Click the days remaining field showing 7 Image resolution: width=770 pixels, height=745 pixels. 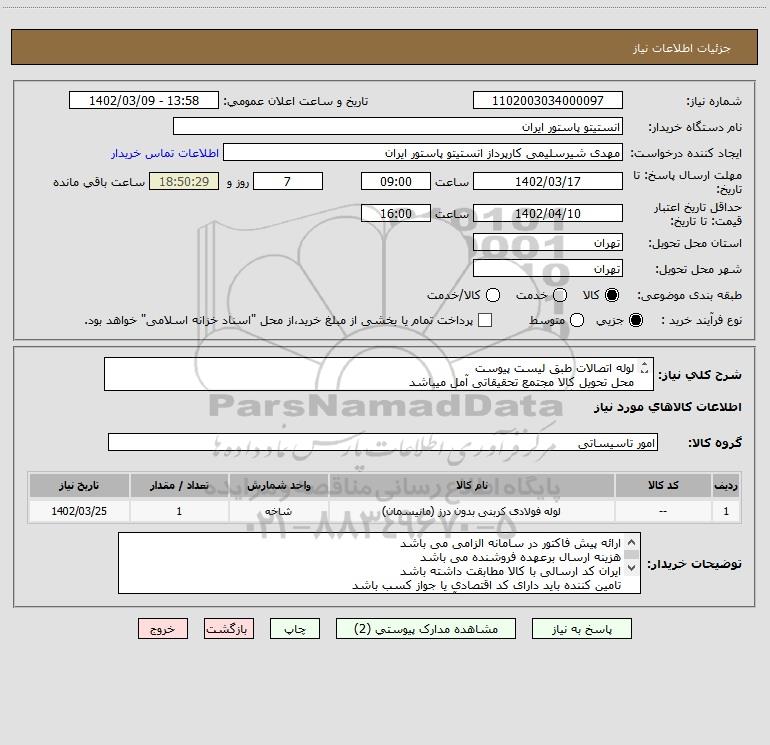(x=288, y=181)
